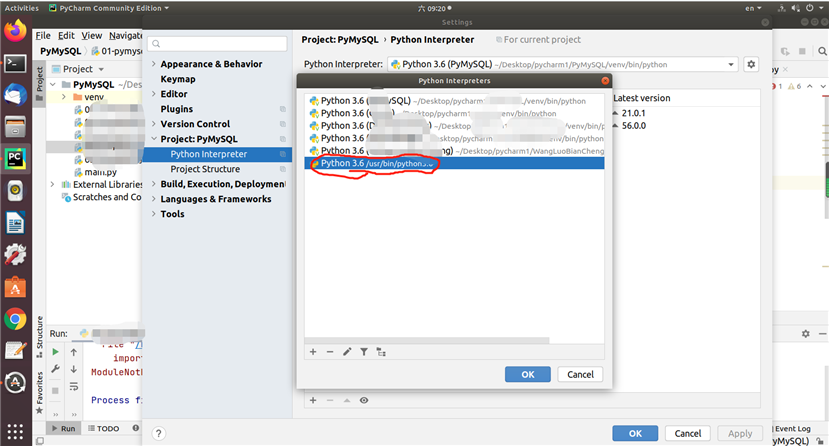Expand Build, Execution, Deployment settings
Viewport: 829px width, 446px height.
pyautogui.click(x=154, y=184)
